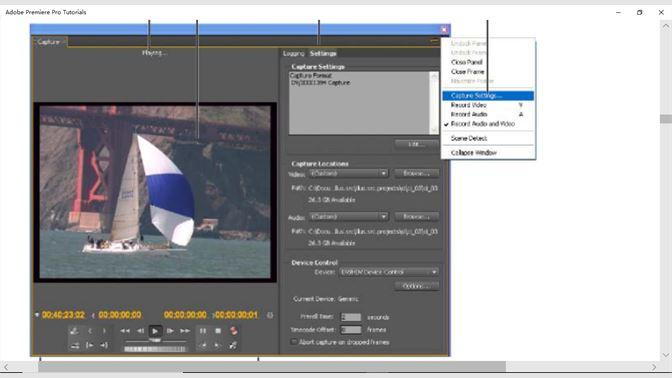Click the Next Scene icon in transport controls
Viewport: 672px width, 378px height.
[74, 331]
